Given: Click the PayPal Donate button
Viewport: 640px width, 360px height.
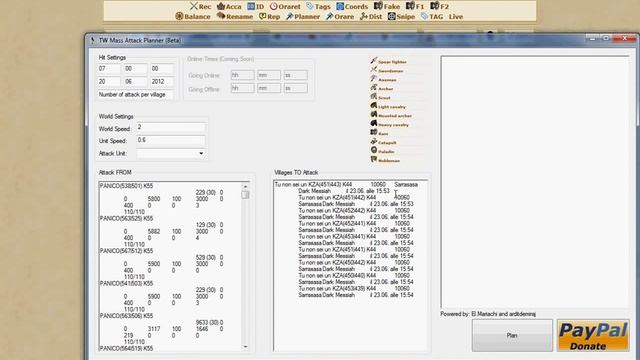Looking at the screenshot, I should tap(593, 336).
